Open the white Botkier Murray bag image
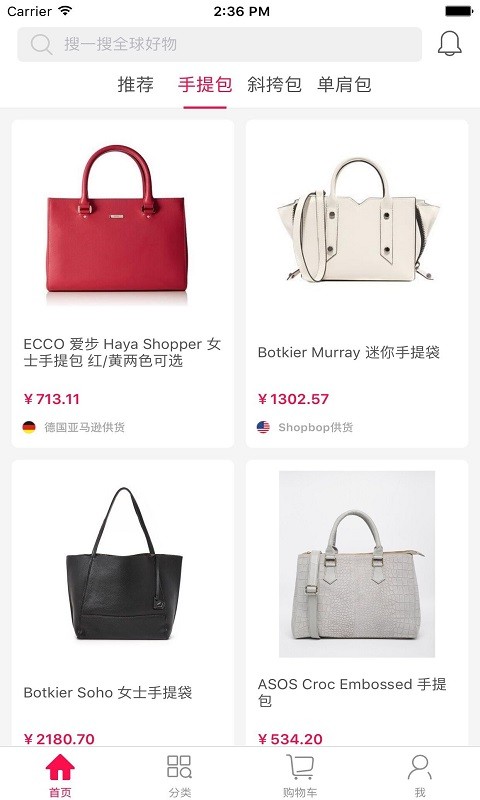 [x=358, y=220]
